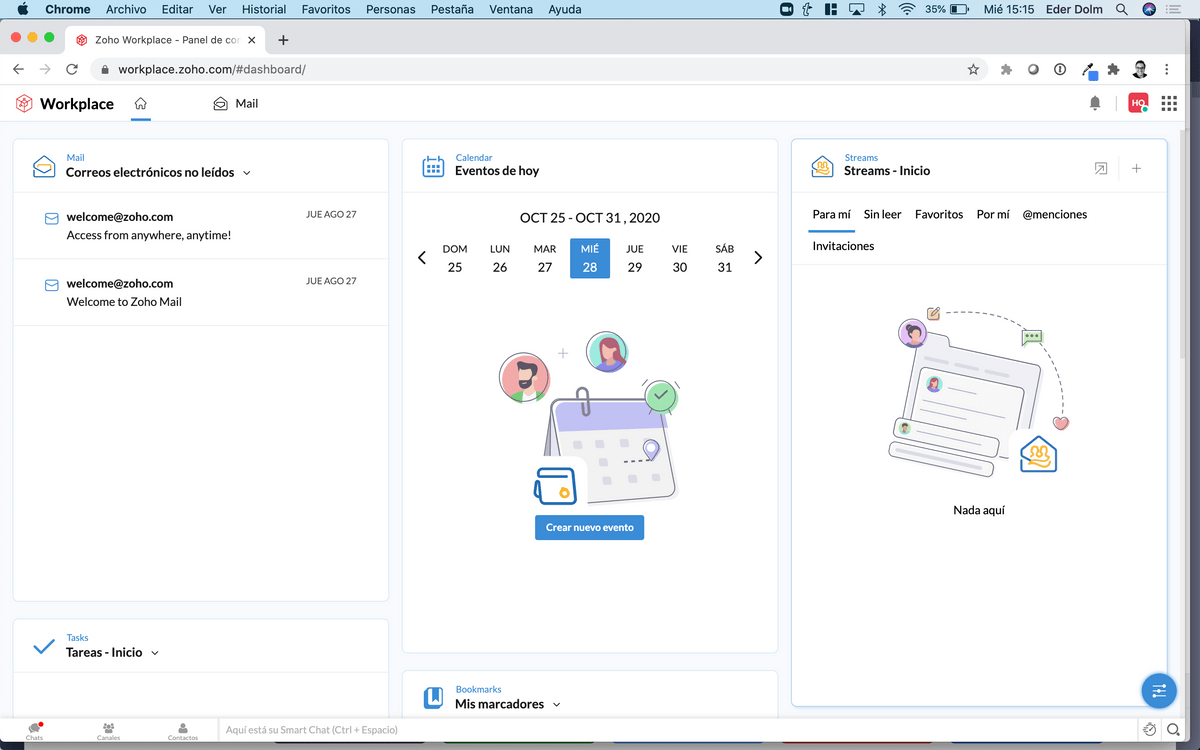Open Chrome extensions puzzle icon
Screen dimensions: 1200x750
point(1113,69)
